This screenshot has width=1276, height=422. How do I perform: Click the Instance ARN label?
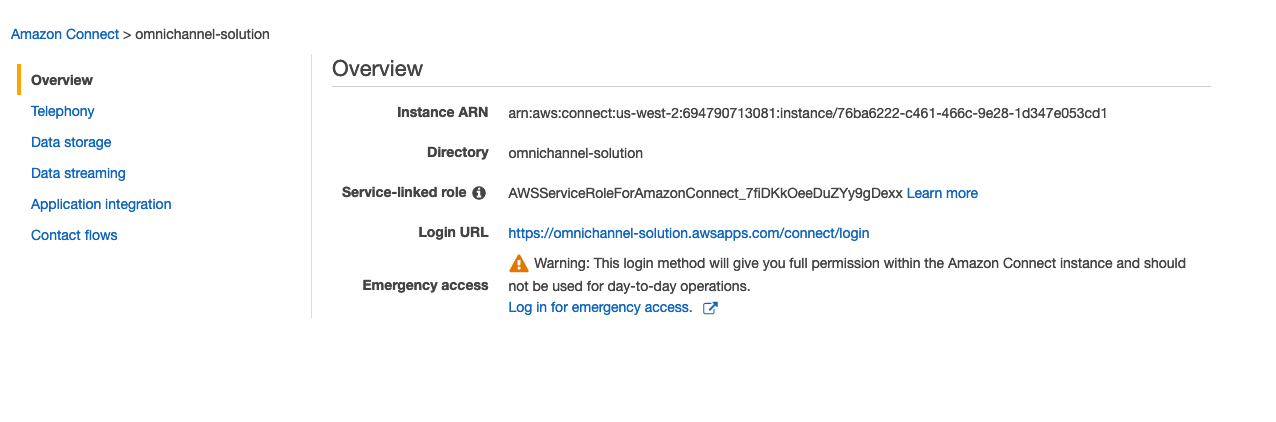click(x=442, y=112)
